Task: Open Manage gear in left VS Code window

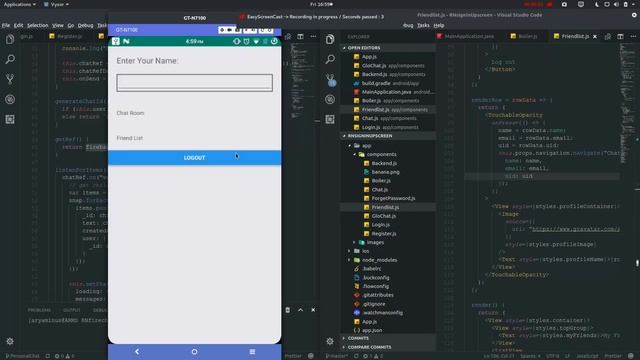Action: [10, 341]
